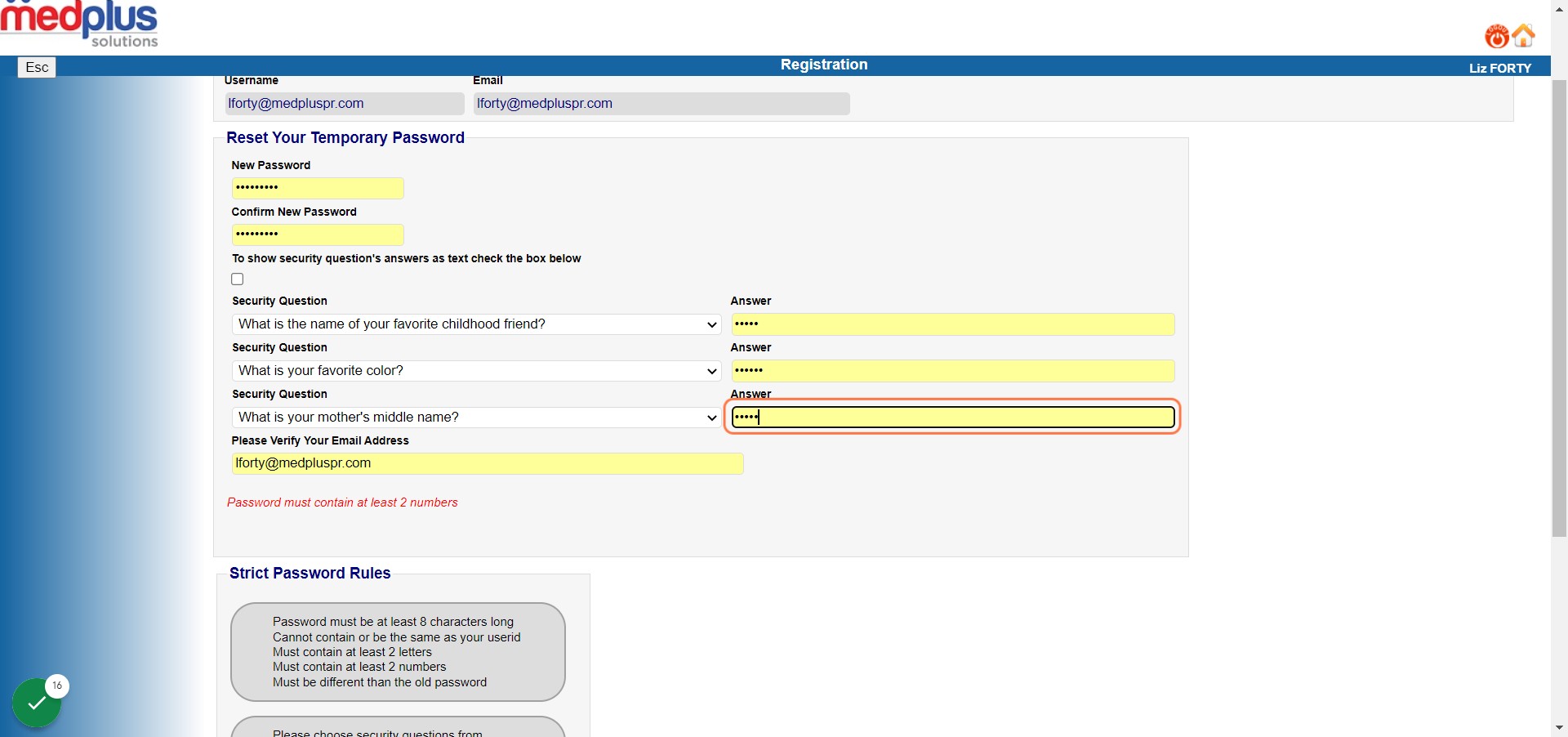Click the mother's middle name Answer field
This screenshot has width=1568, height=737.
click(953, 418)
